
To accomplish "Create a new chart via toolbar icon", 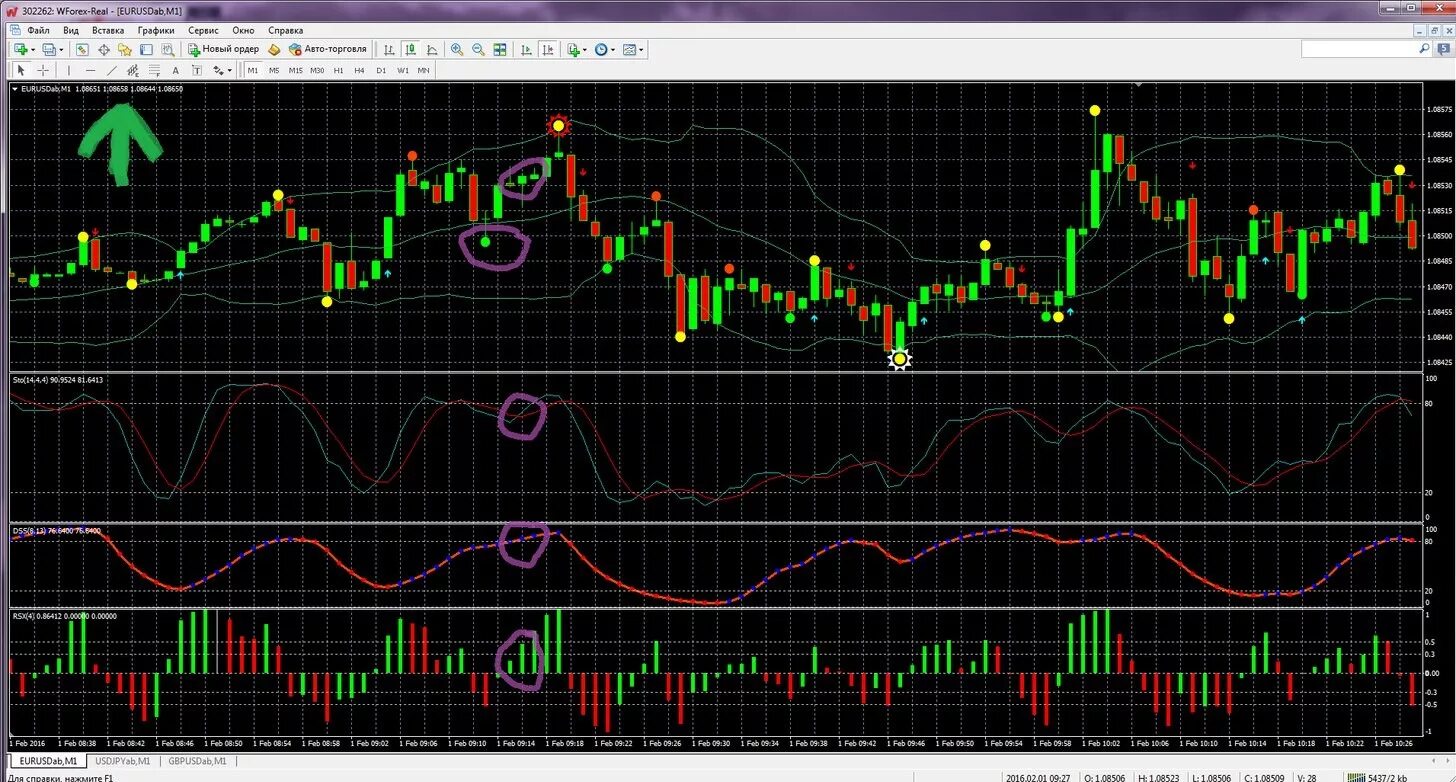I will tap(19, 49).
